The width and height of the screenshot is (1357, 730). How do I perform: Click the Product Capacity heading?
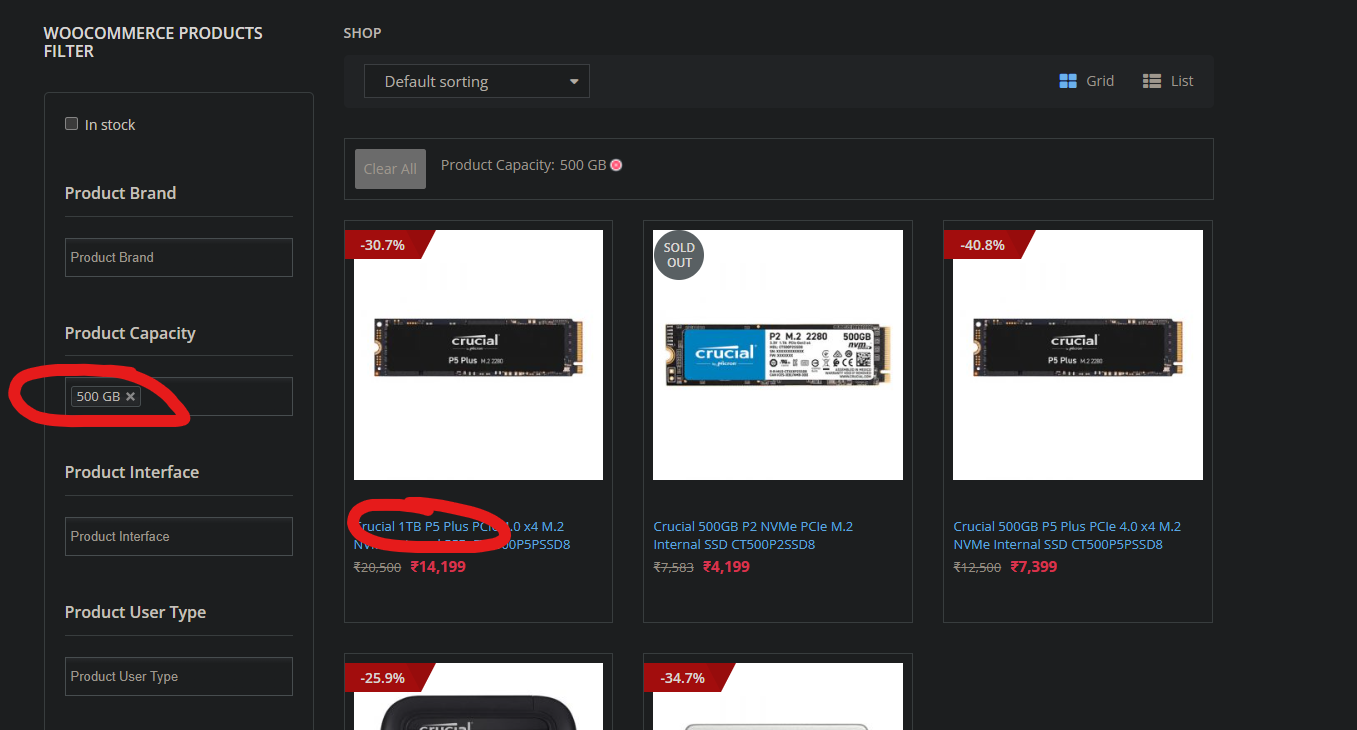[x=130, y=333]
